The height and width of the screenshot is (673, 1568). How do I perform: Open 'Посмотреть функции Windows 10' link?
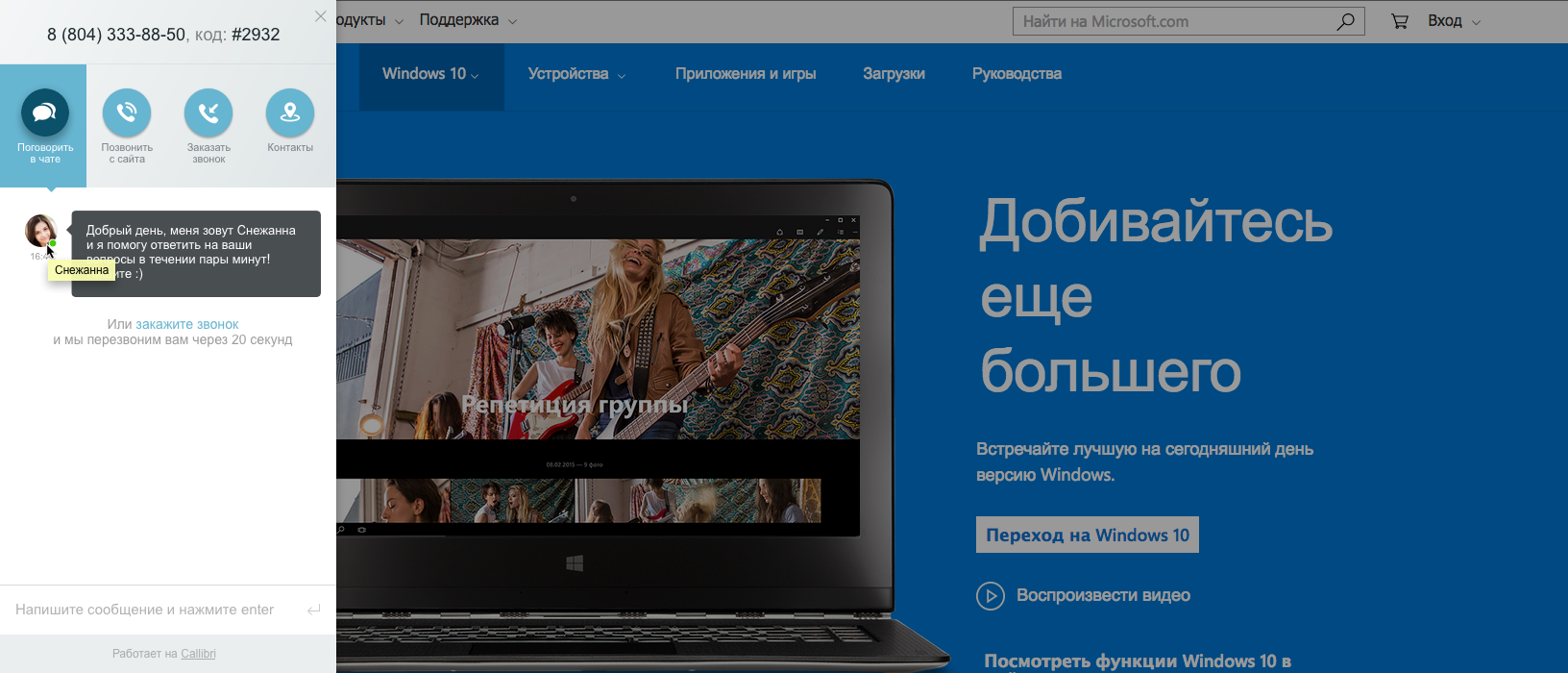1138,661
